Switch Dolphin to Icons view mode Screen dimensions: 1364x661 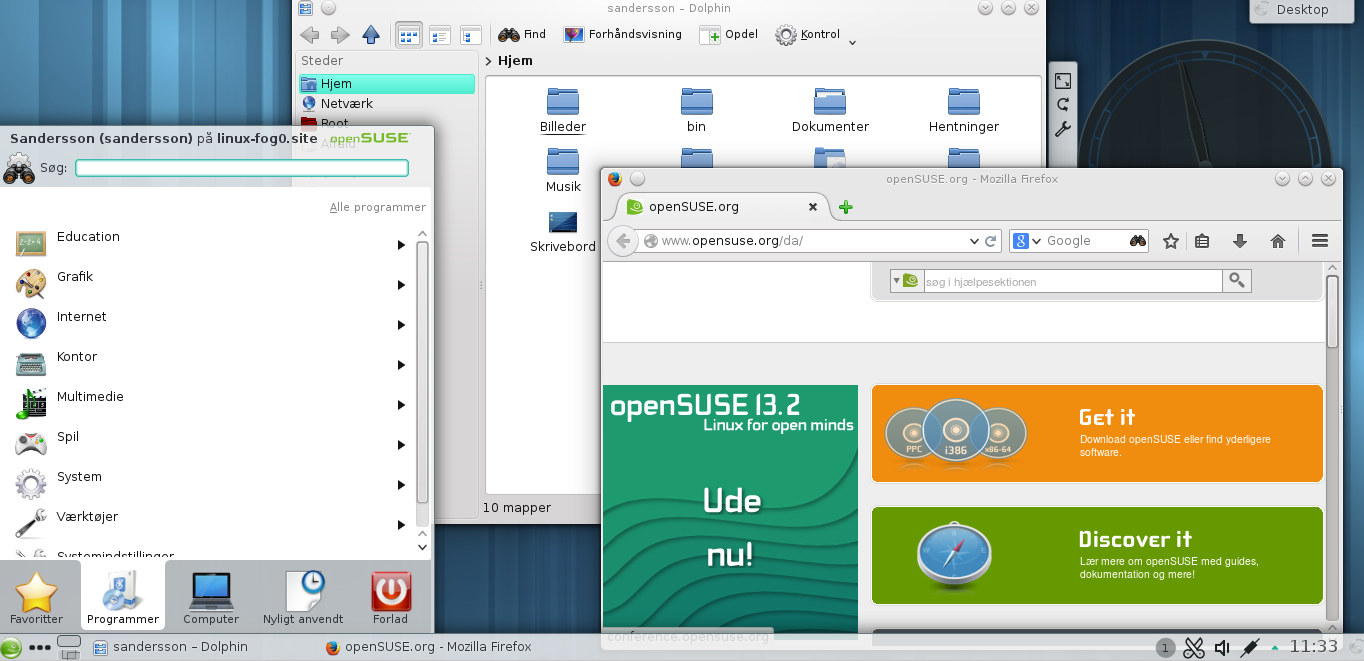[x=408, y=35]
